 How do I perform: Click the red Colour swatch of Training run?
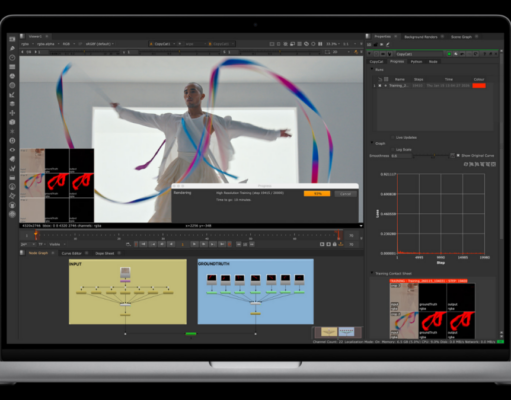click(479, 86)
